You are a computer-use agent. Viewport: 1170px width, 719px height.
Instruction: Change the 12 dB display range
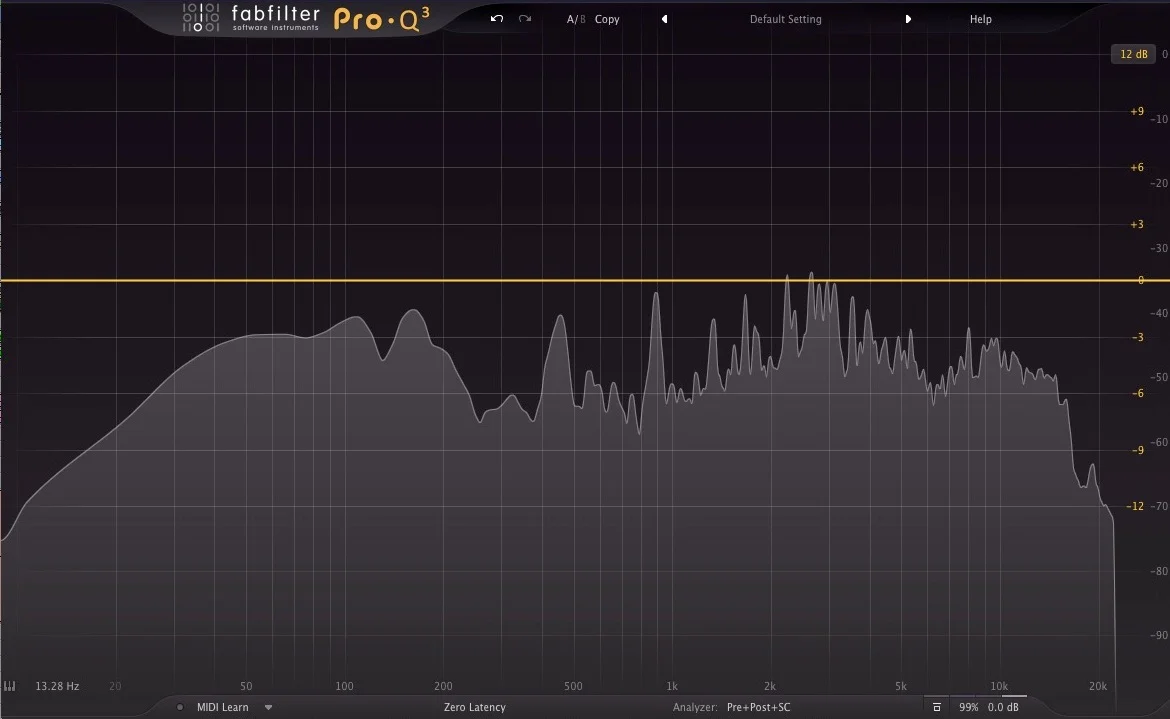click(x=1133, y=54)
